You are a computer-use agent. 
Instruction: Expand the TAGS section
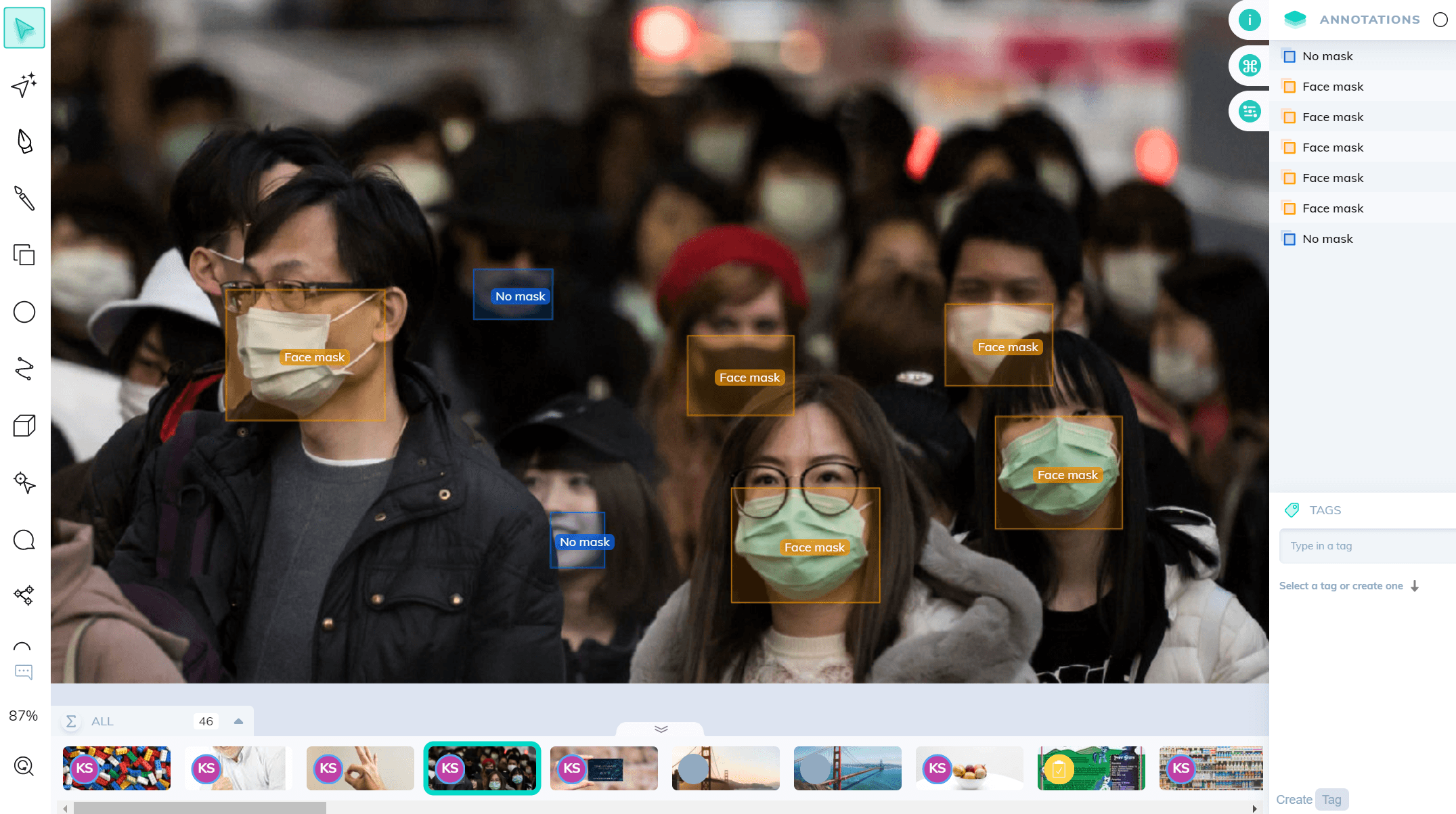(x=1325, y=509)
